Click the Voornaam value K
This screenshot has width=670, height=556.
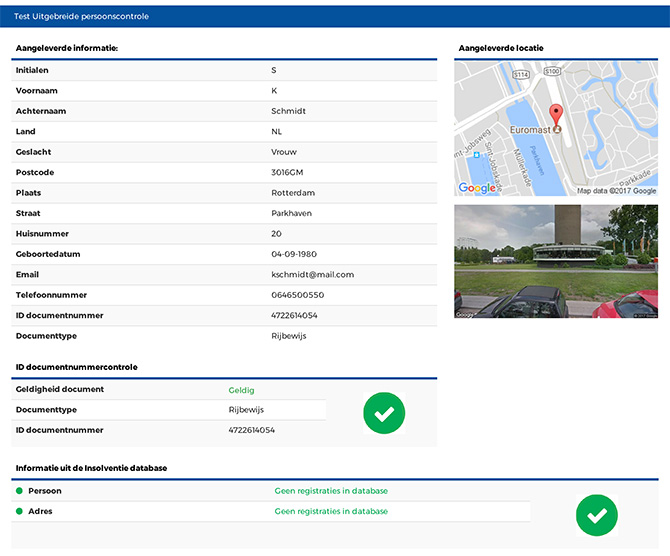274,91
